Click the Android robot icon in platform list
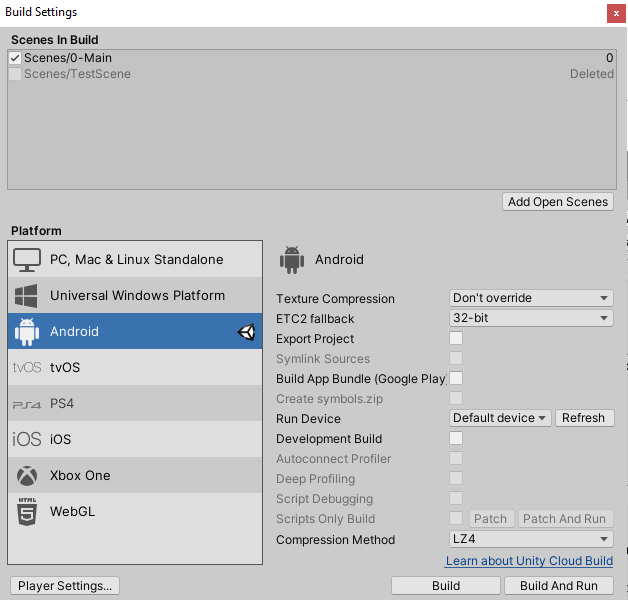This screenshot has height=600, width=628. (x=27, y=332)
